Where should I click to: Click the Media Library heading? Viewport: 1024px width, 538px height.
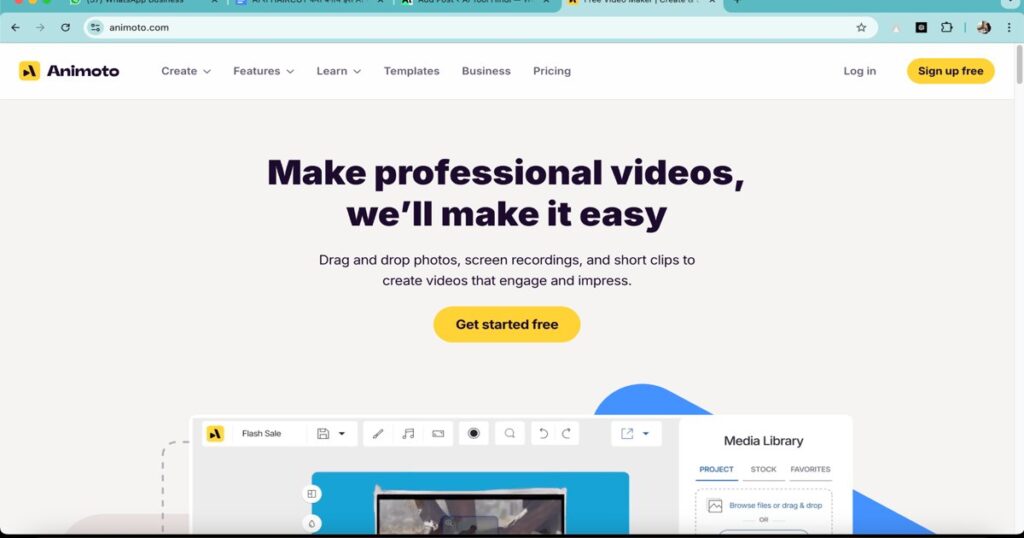click(763, 441)
